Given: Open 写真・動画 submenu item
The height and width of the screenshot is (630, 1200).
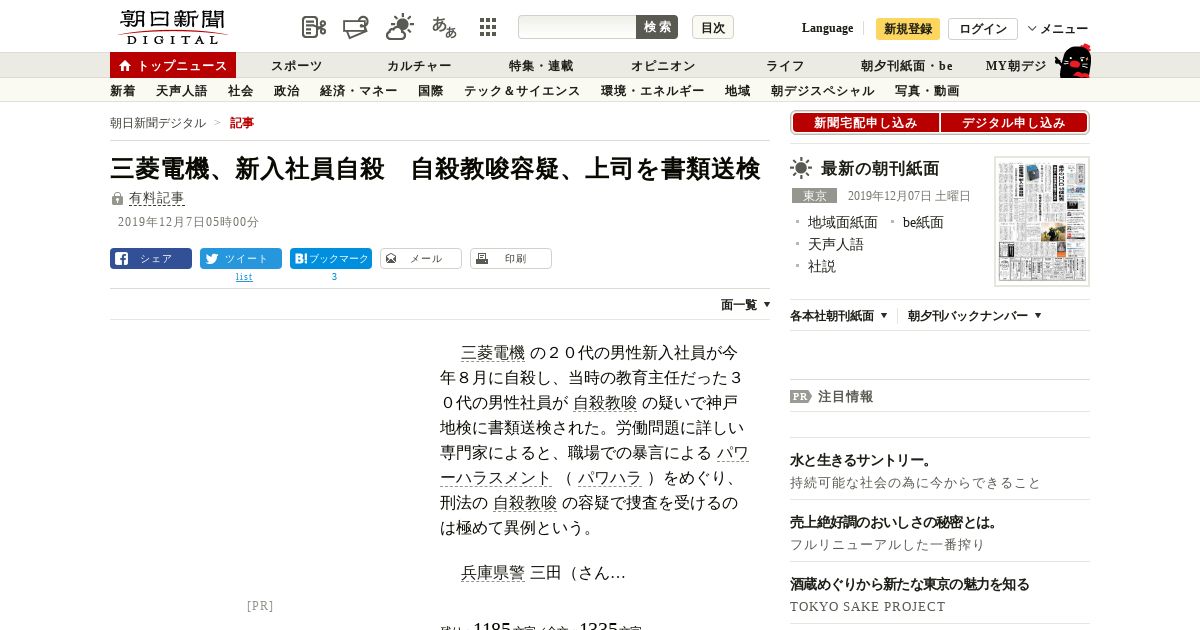Looking at the screenshot, I should pyautogui.click(x=927, y=90).
